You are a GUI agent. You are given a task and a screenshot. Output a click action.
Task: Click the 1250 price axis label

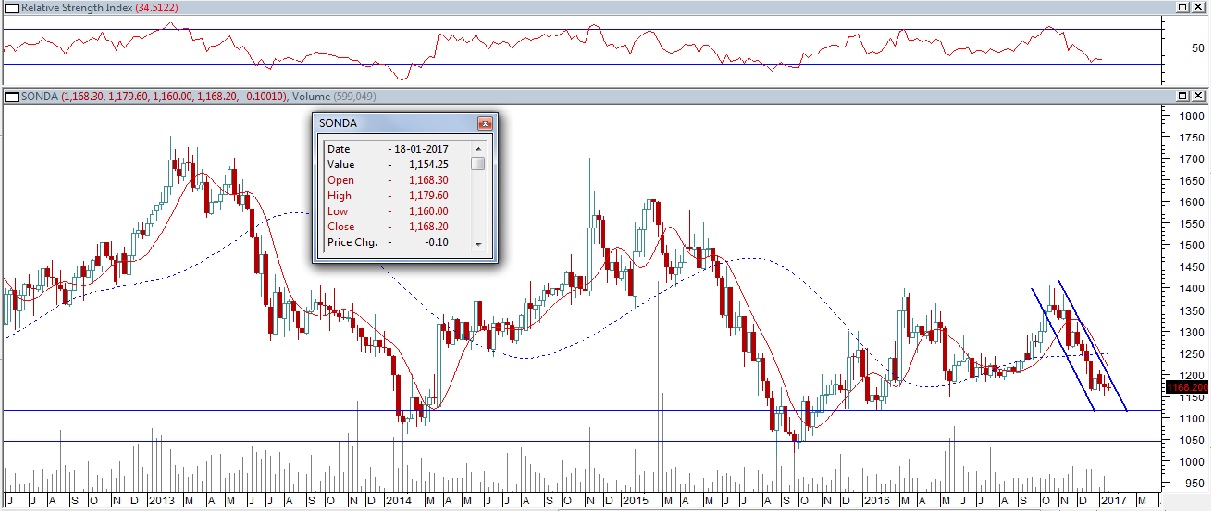coord(1191,353)
